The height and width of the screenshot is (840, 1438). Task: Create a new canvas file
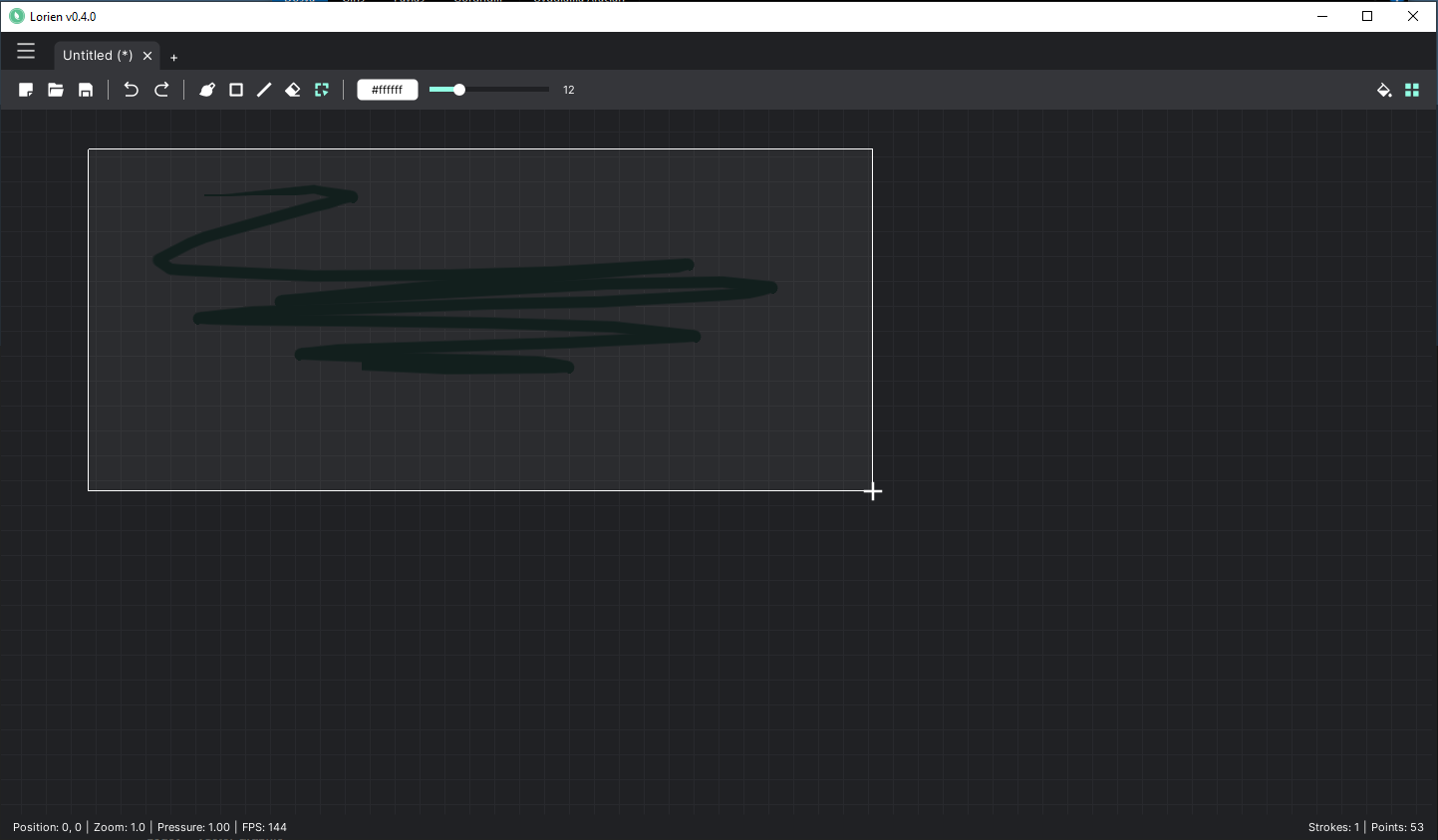pyautogui.click(x=26, y=89)
